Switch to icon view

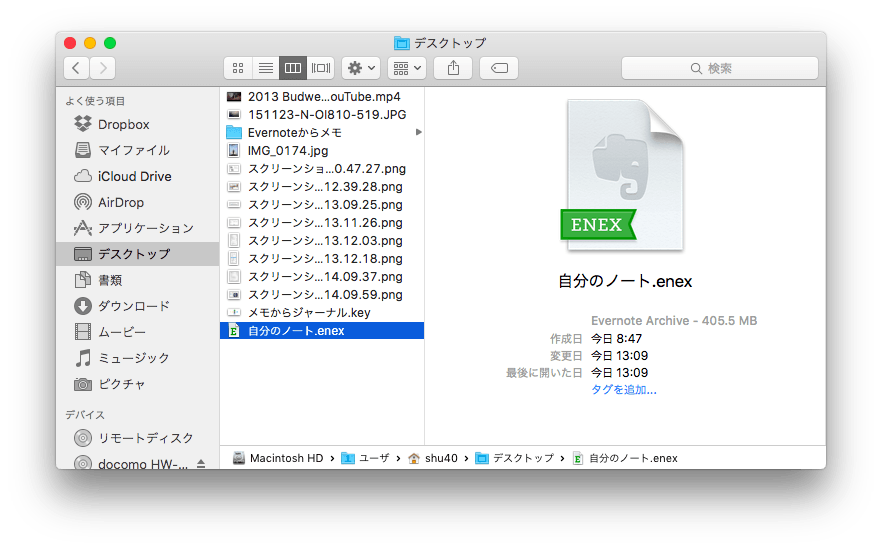tap(238, 68)
